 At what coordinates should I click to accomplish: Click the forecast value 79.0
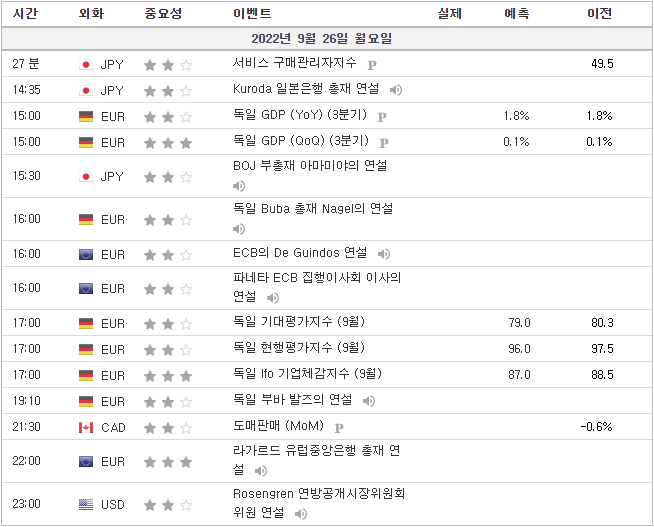[519, 323]
